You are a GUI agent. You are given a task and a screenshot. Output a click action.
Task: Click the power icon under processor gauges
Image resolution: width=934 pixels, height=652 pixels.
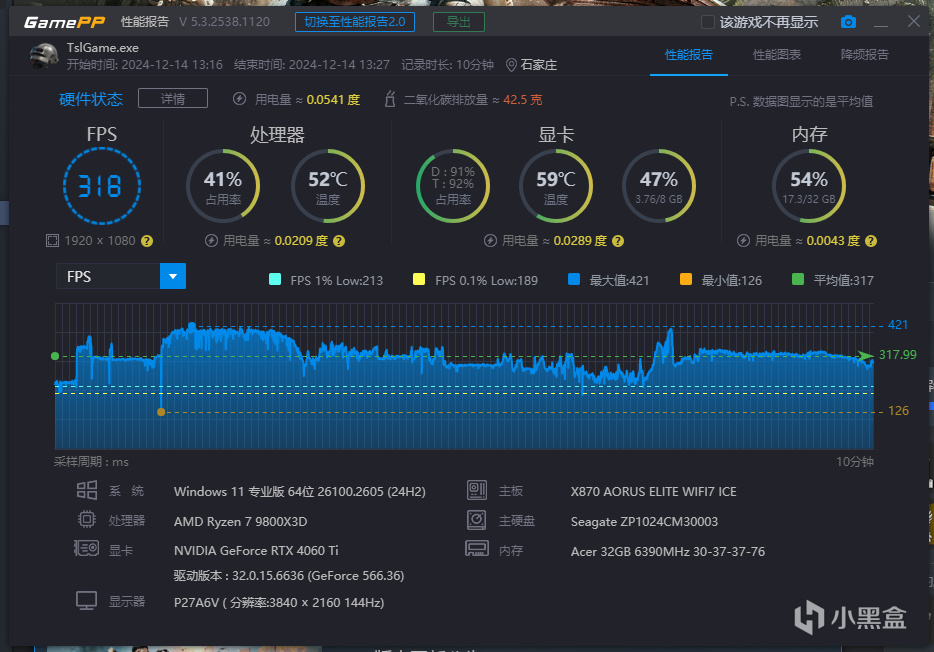coord(211,241)
